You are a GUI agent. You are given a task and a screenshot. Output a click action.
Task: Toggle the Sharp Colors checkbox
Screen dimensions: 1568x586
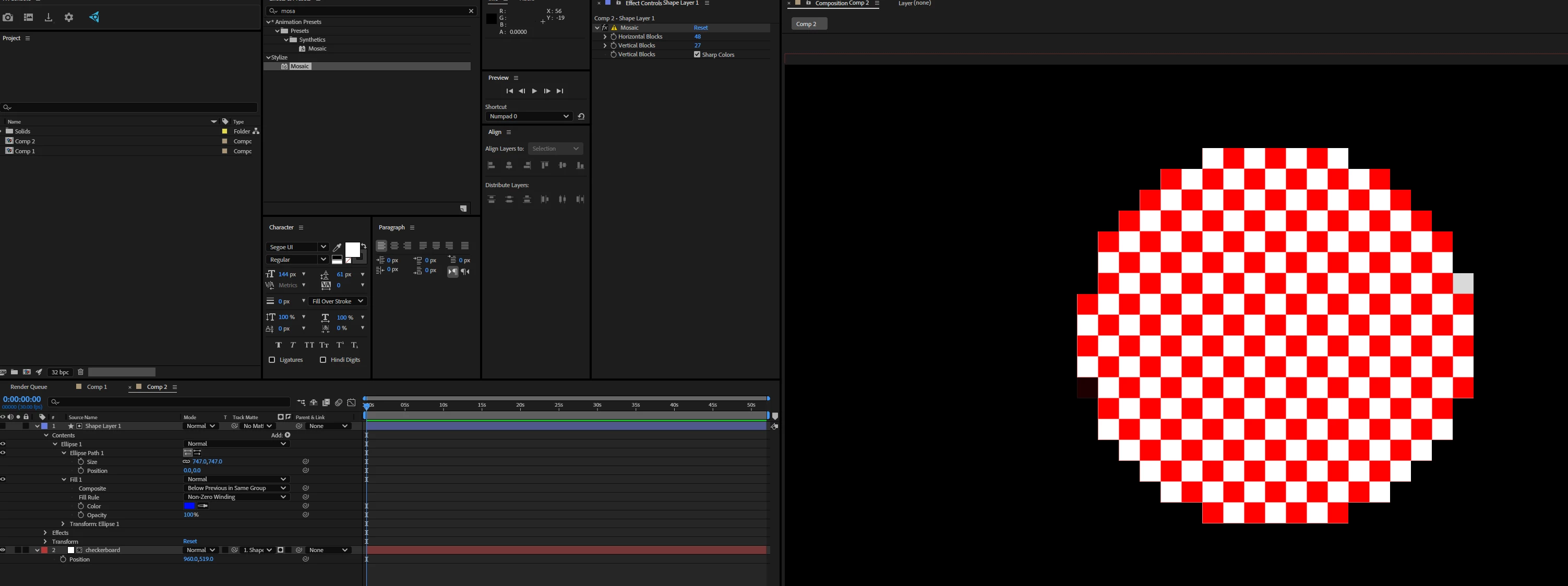tap(697, 55)
